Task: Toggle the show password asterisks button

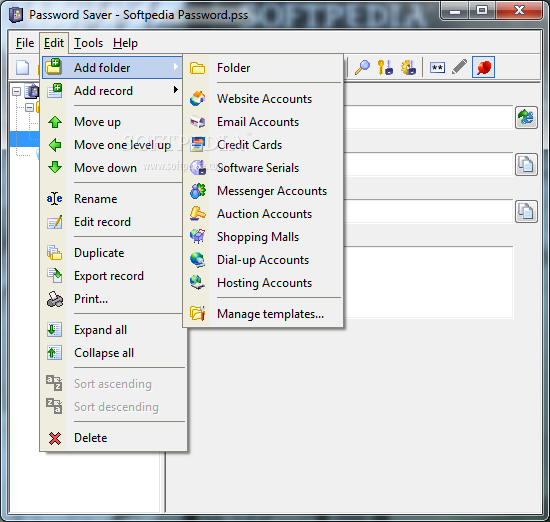Action: tap(437, 67)
